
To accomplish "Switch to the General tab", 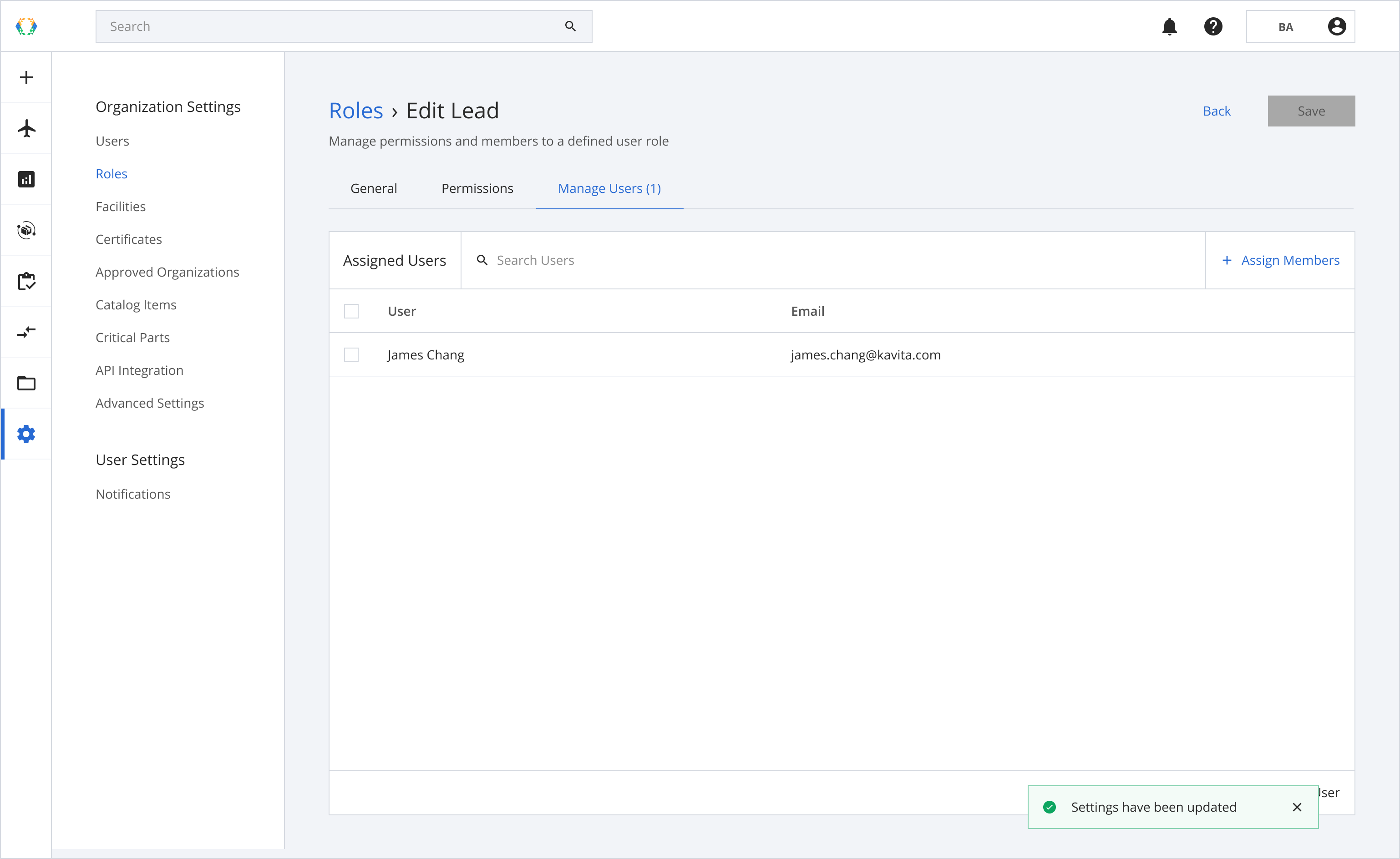I will (x=373, y=189).
